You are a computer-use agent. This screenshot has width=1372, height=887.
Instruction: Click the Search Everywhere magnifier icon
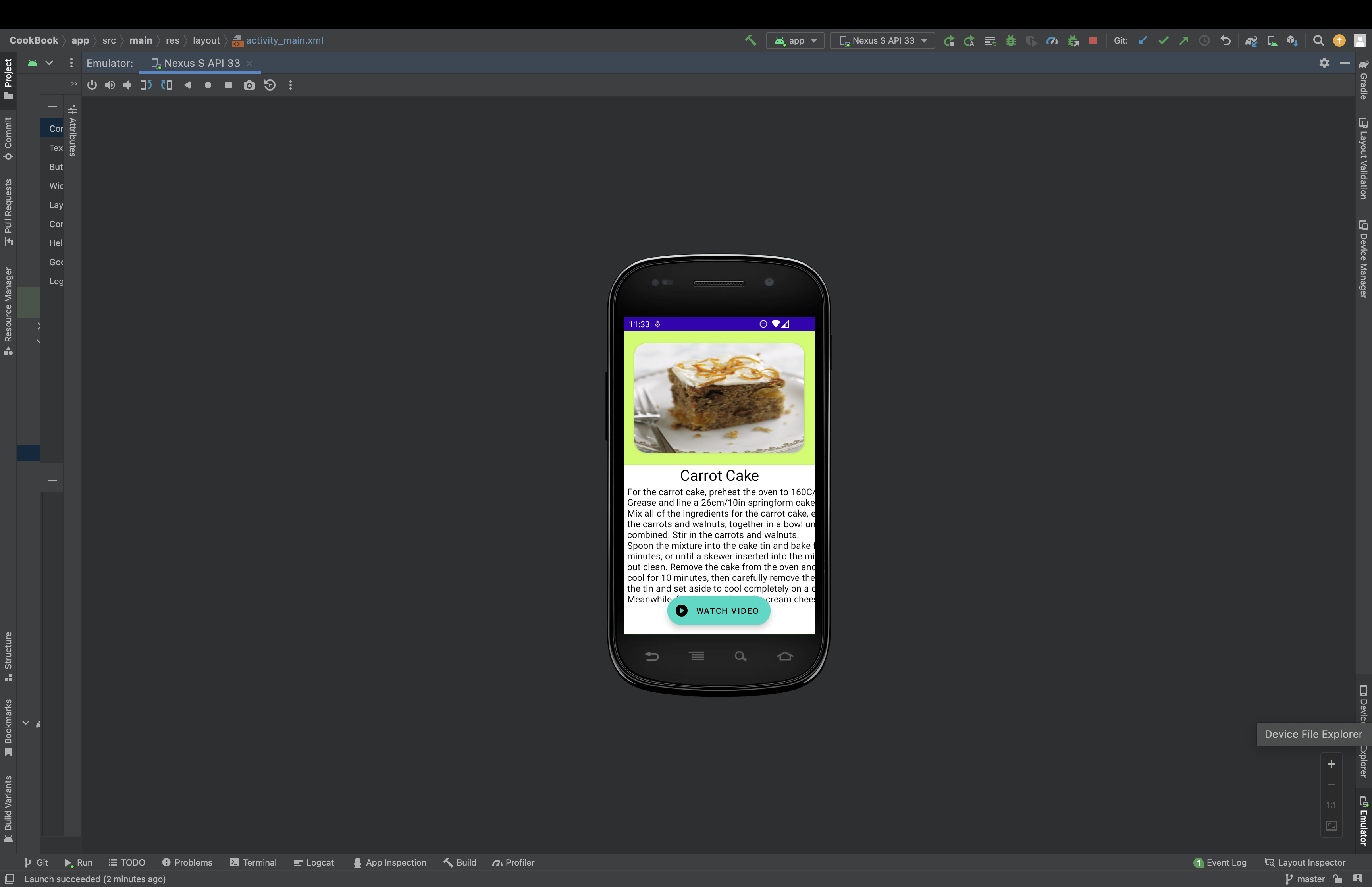click(x=1318, y=40)
